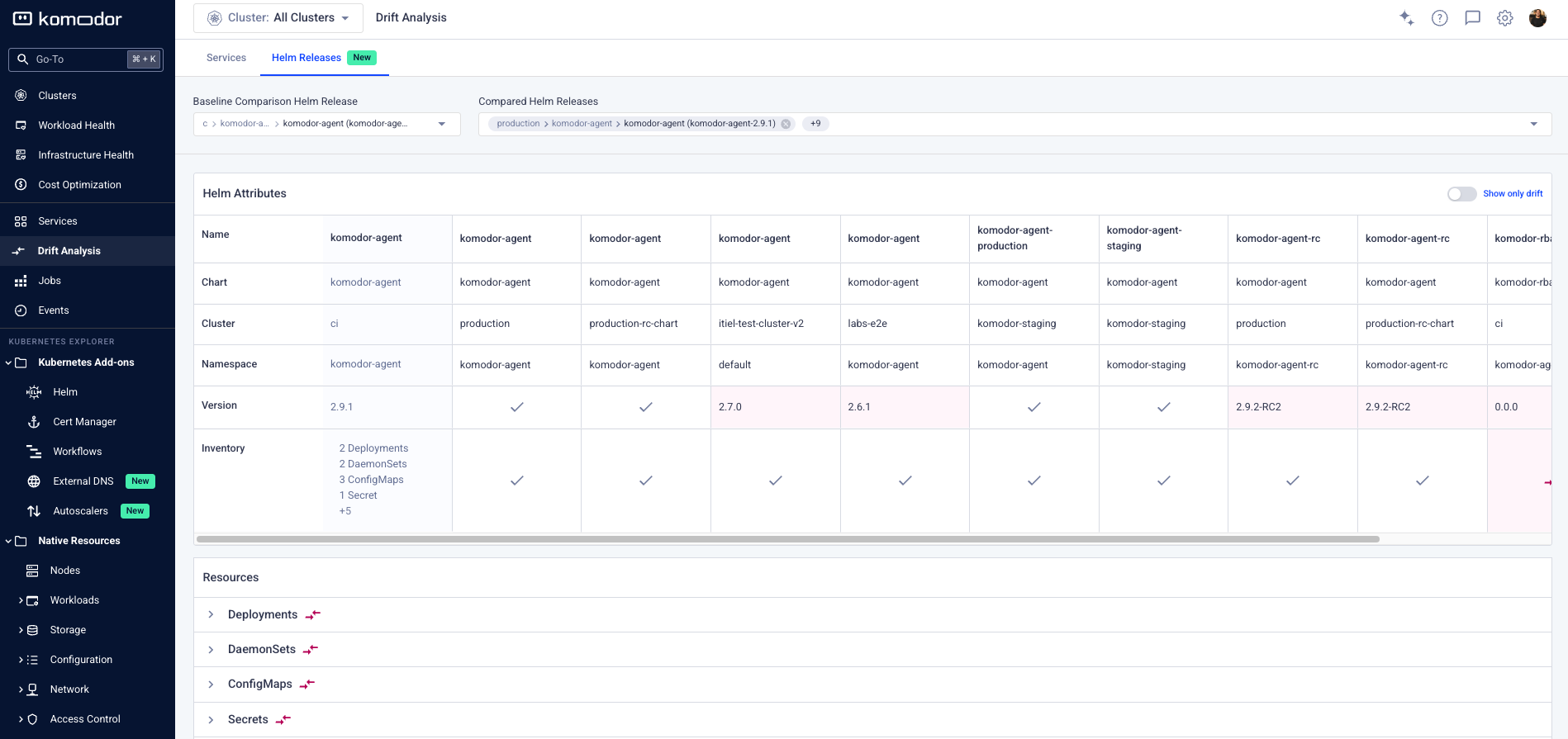Expand the ConfigMaps resources row
The image size is (1568, 739).
(211, 685)
